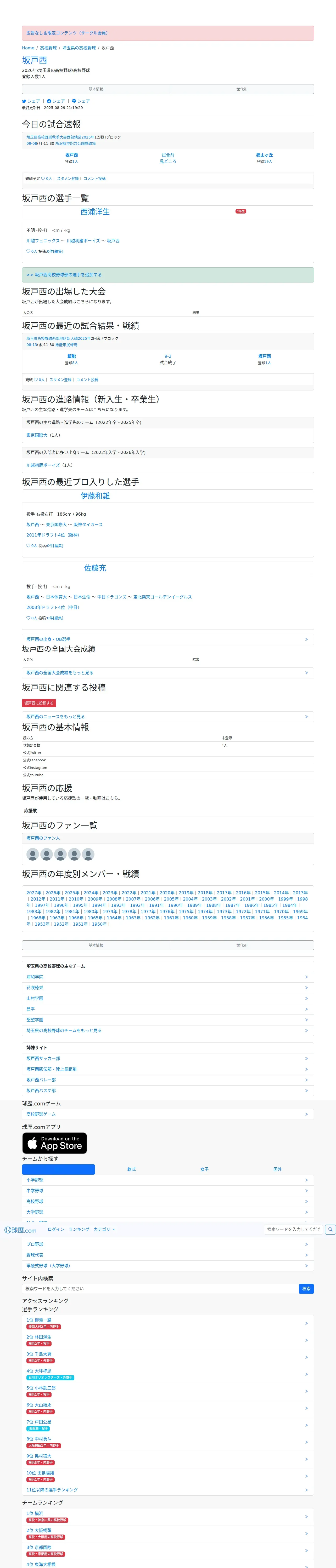This screenshot has height=1568, width=336.
Task: Select the 基本情報 tab at top
Action: click(96, 89)
